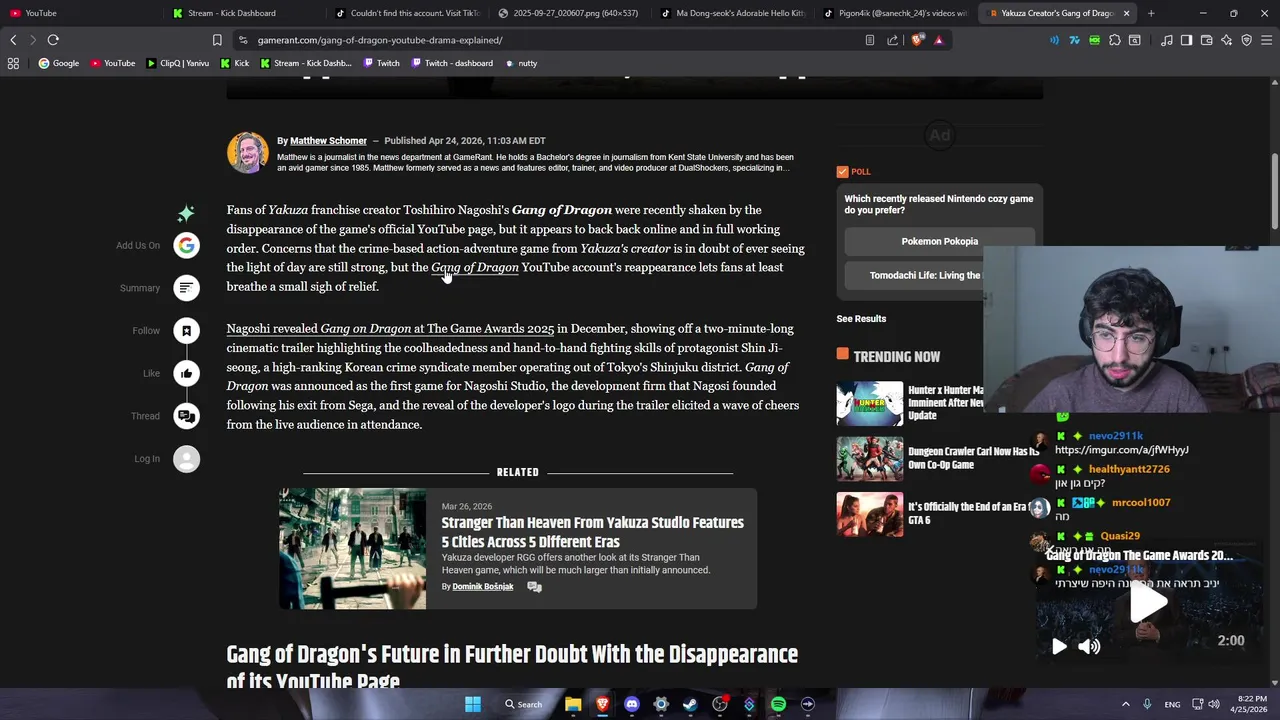This screenshot has width=1280, height=720.
Task: Show hidden system tray icons chevron
Action: pyautogui.click(x=1125, y=704)
